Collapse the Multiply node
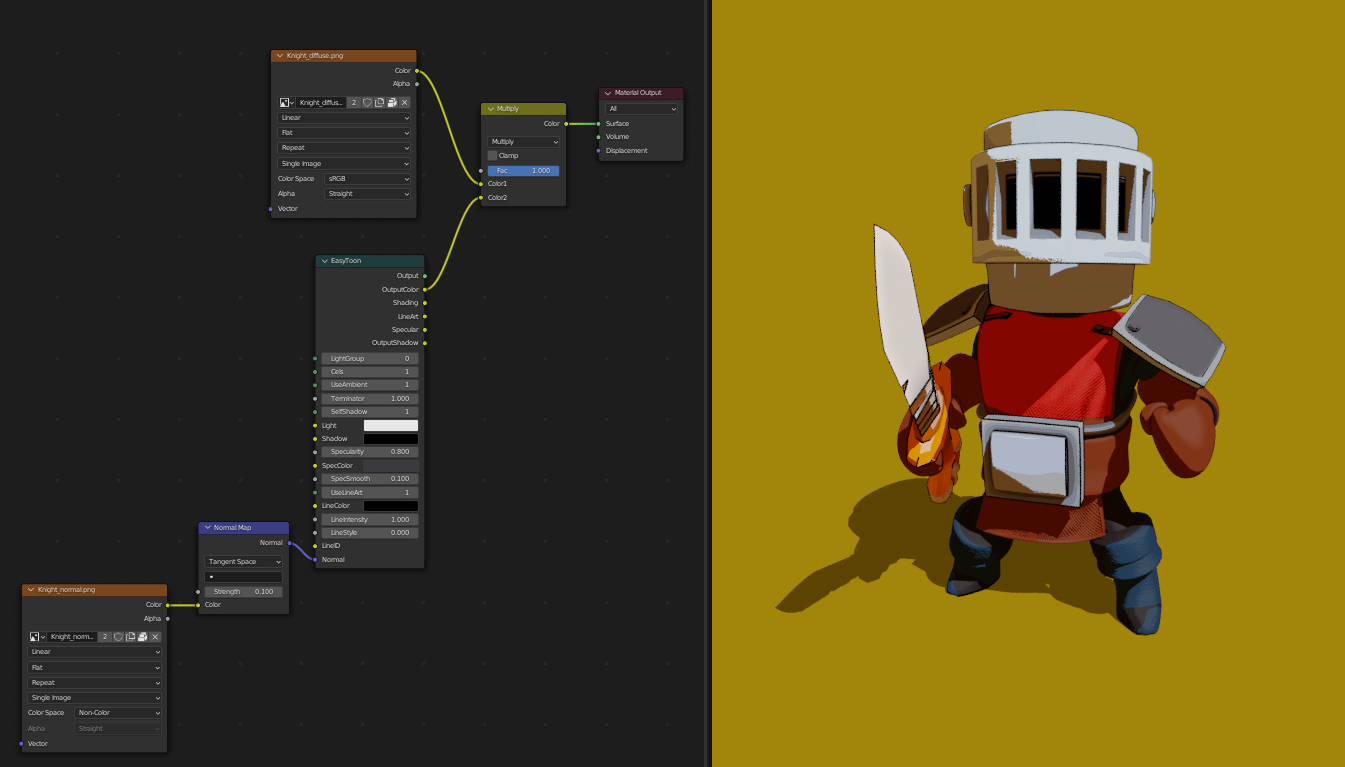The width and height of the screenshot is (1345, 767). coord(490,109)
